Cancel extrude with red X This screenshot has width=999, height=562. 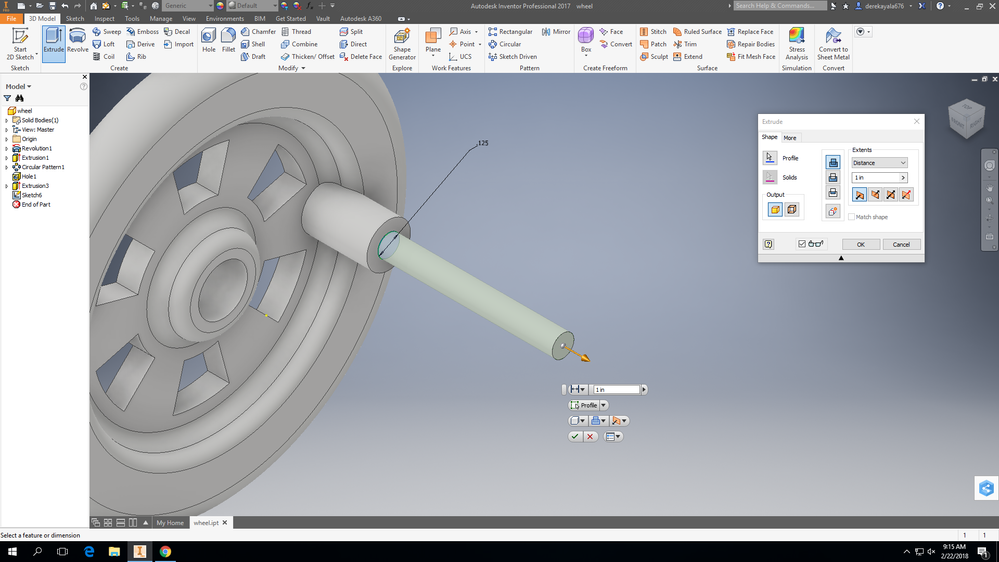click(x=590, y=436)
